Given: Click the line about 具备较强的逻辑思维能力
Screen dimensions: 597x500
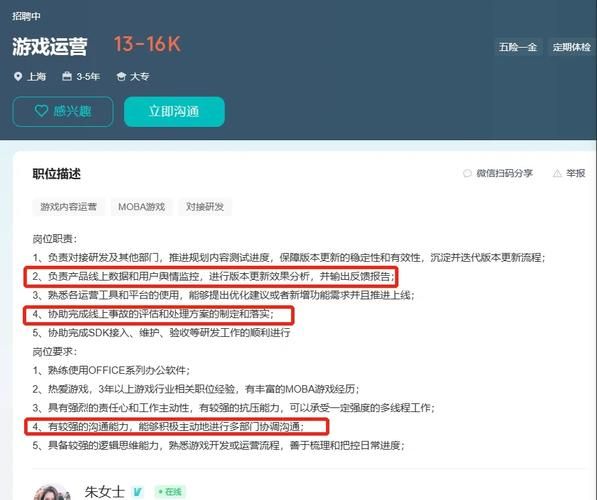Looking at the screenshot, I should click(x=219, y=445).
